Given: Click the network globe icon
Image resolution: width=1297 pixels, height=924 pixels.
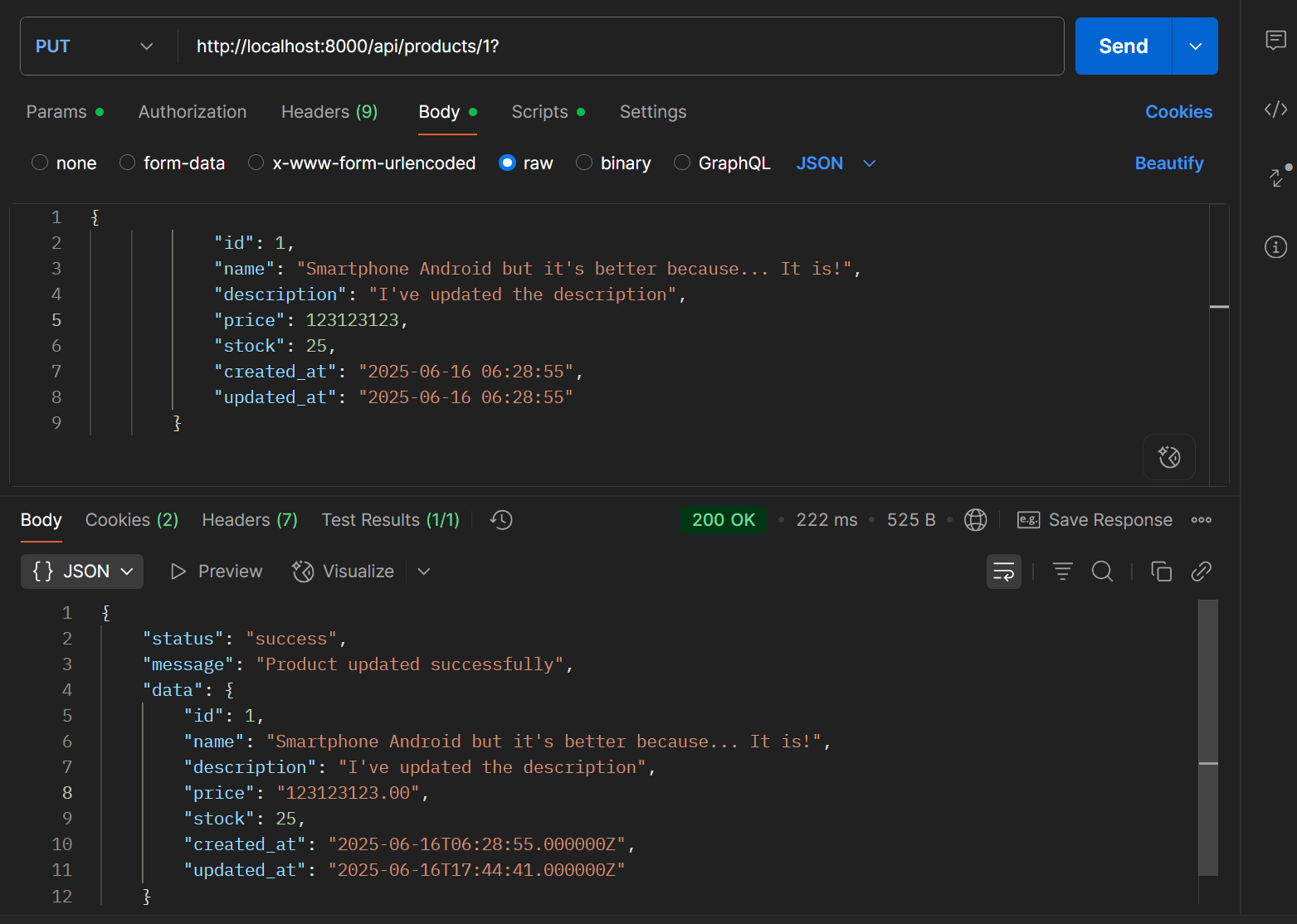Looking at the screenshot, I should pos(976,520).
